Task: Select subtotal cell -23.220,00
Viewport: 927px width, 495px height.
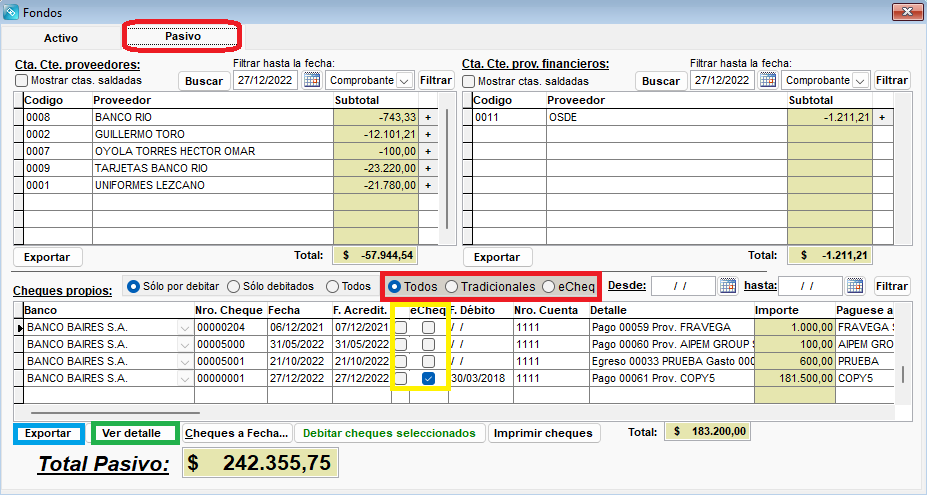Action: 376,169
